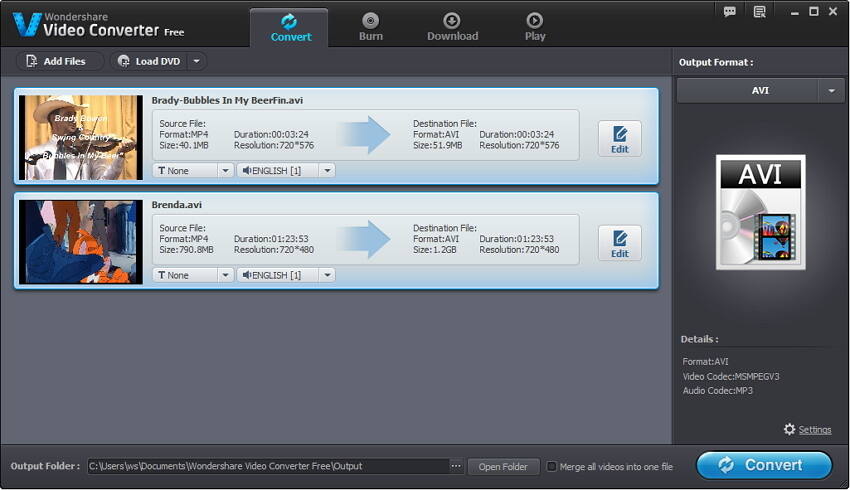
Task: Expand the Output Format dropdown arrow
Action: coord(832,91)
